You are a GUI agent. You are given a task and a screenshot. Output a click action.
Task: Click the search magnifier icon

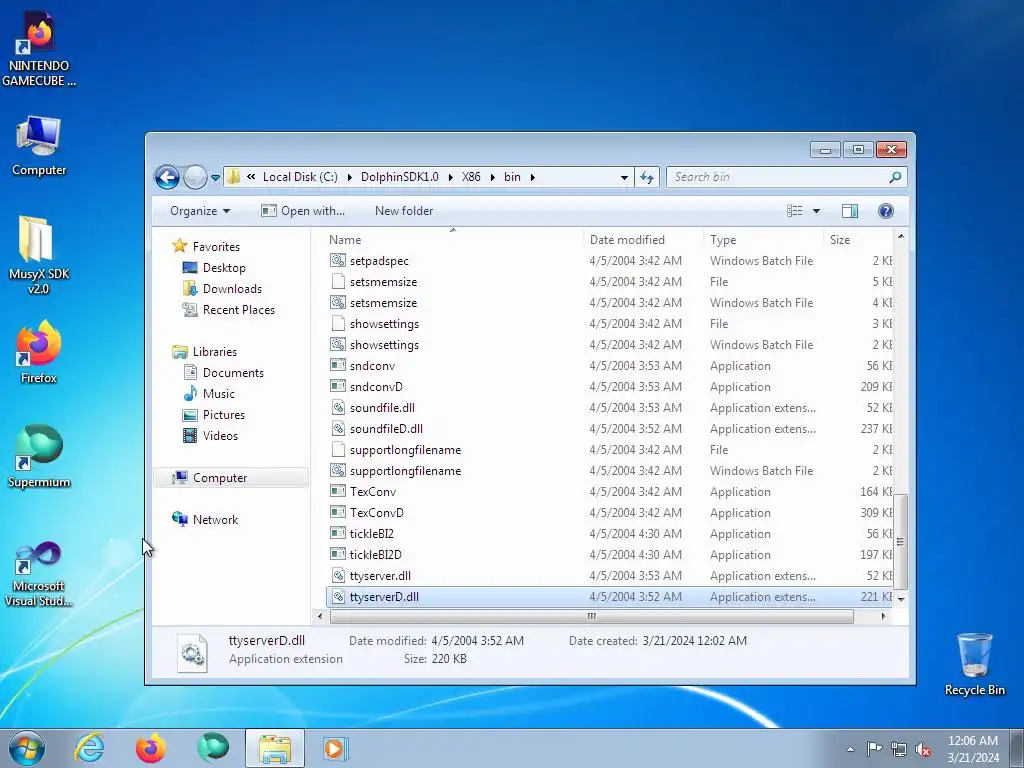coord(895,177)
